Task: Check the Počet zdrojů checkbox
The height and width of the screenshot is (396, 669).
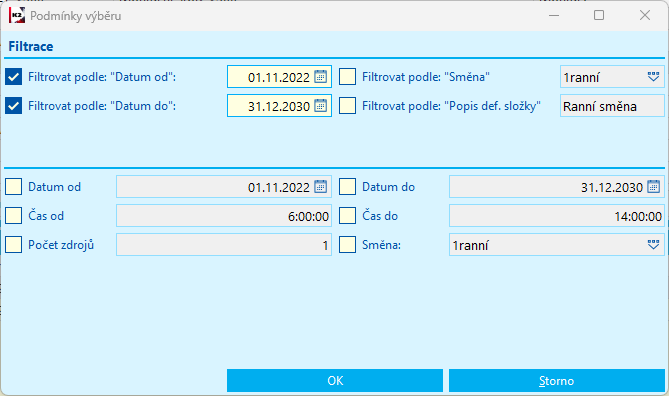Action: (14, 245)
